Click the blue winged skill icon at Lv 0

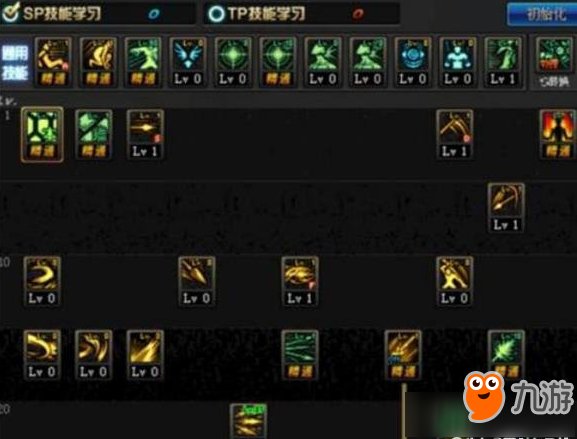[188, 62]
